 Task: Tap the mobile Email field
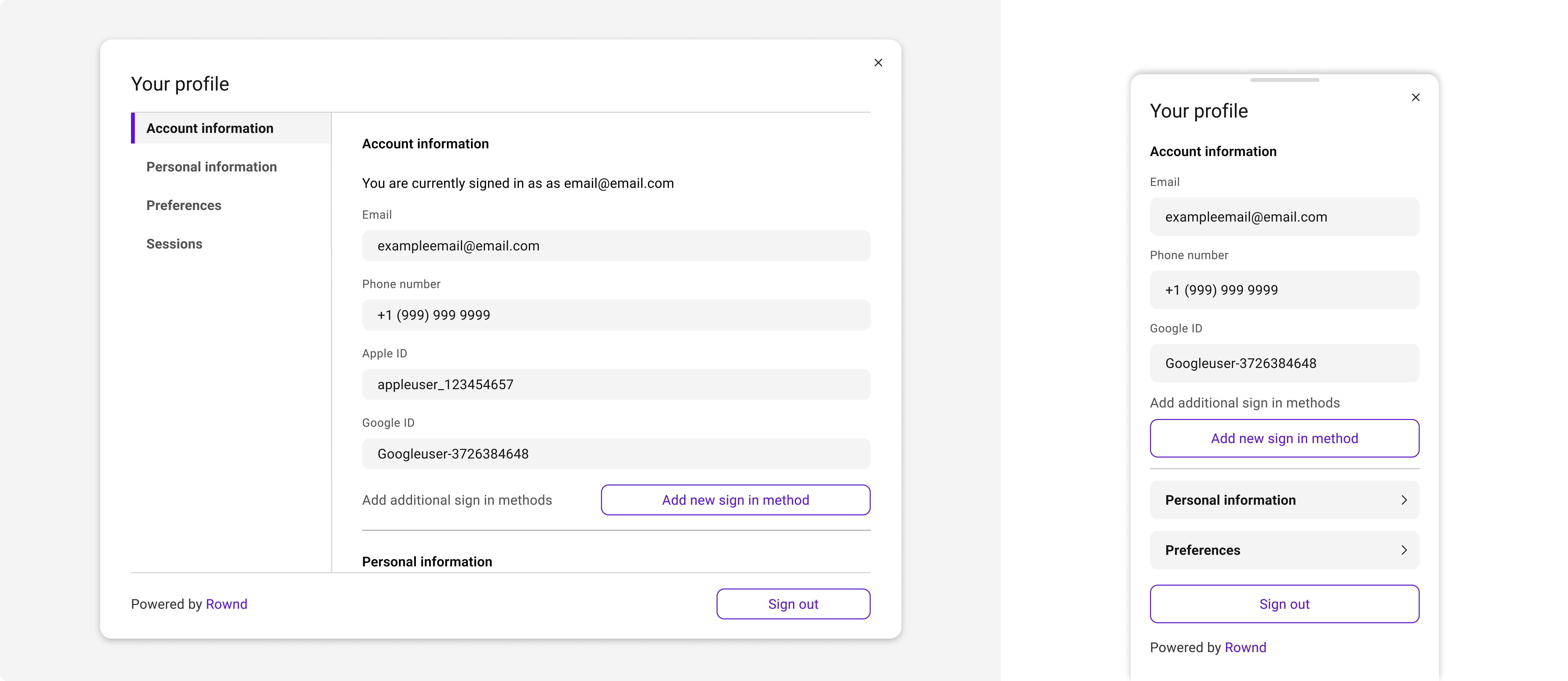[x=1284, y=217]
